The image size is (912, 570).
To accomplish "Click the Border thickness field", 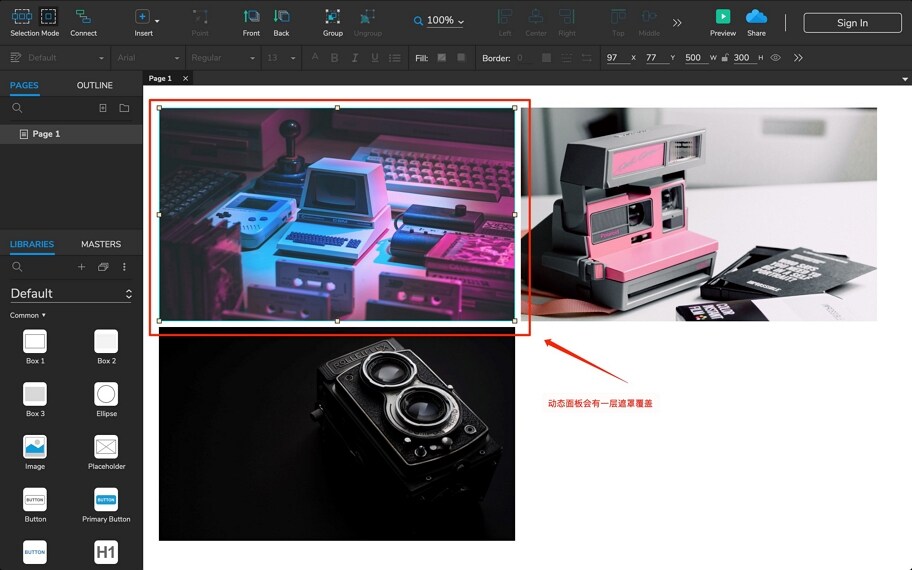I will click(523, 58).
